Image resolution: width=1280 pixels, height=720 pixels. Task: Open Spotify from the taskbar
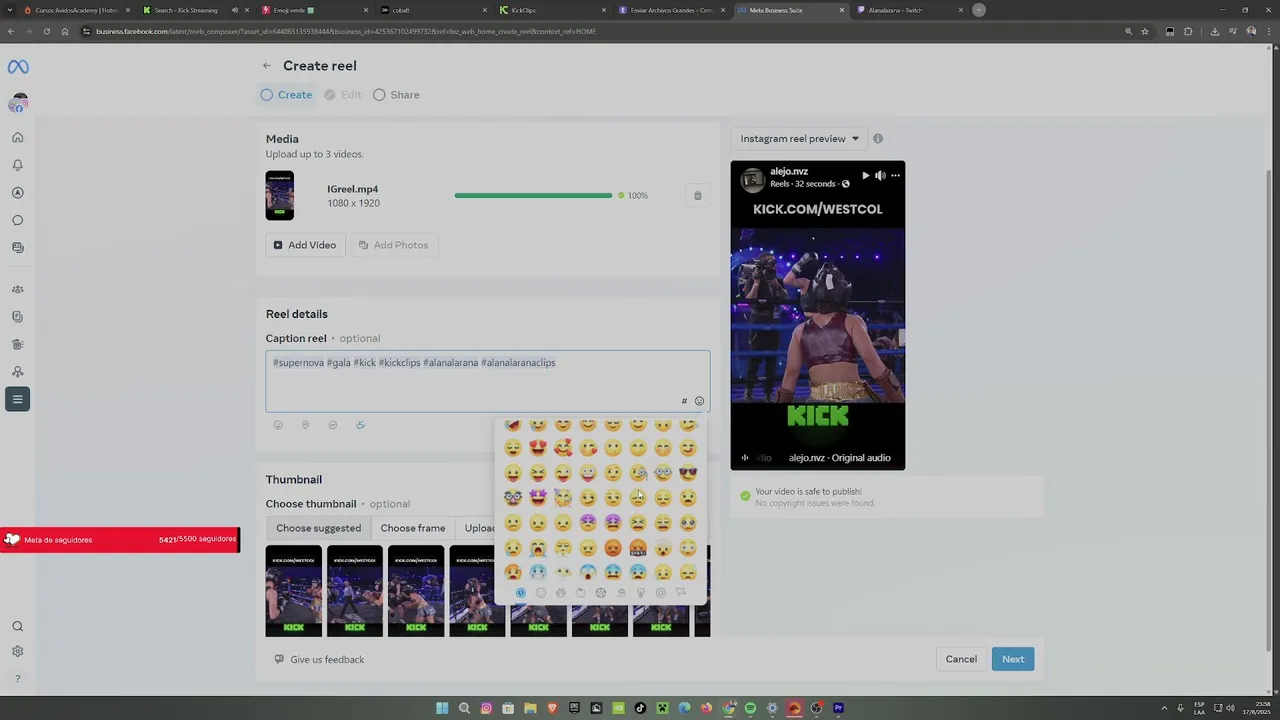coord(750,708)
